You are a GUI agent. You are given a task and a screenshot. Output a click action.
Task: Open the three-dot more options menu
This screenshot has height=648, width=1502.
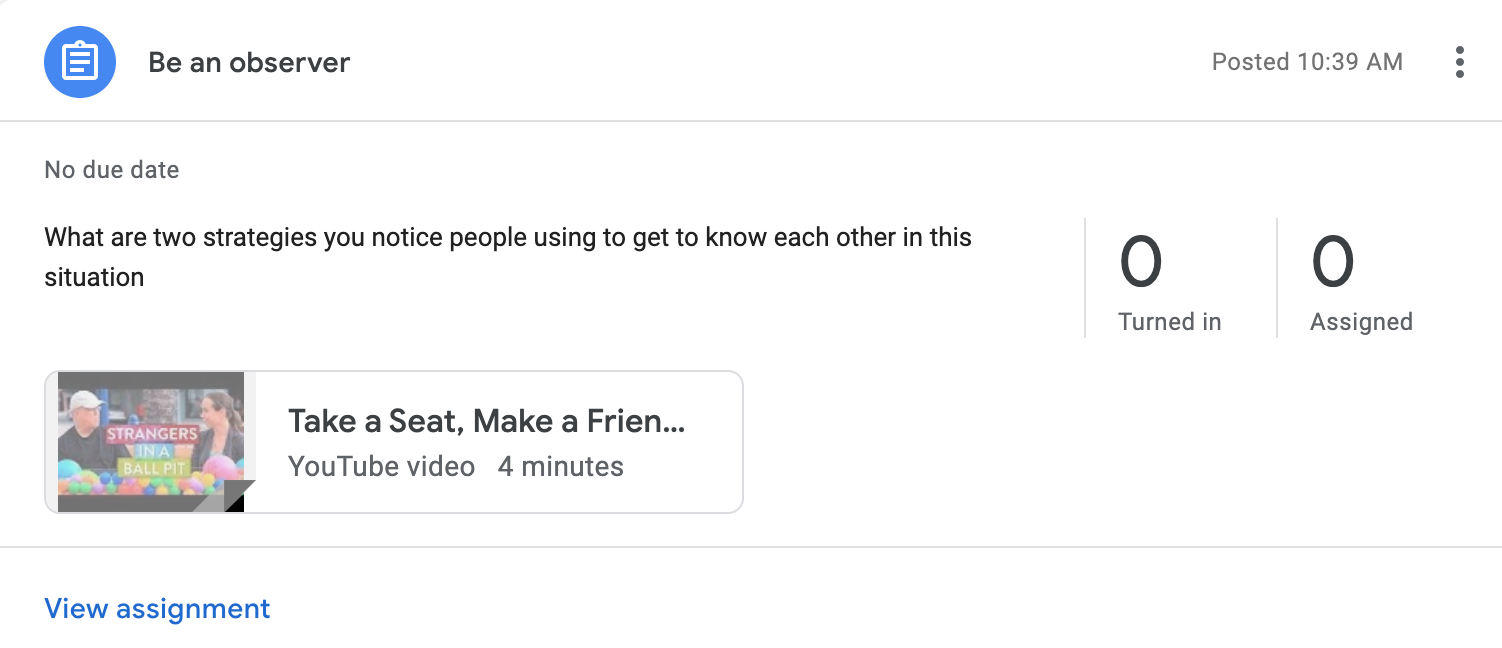click(1460, 62)
